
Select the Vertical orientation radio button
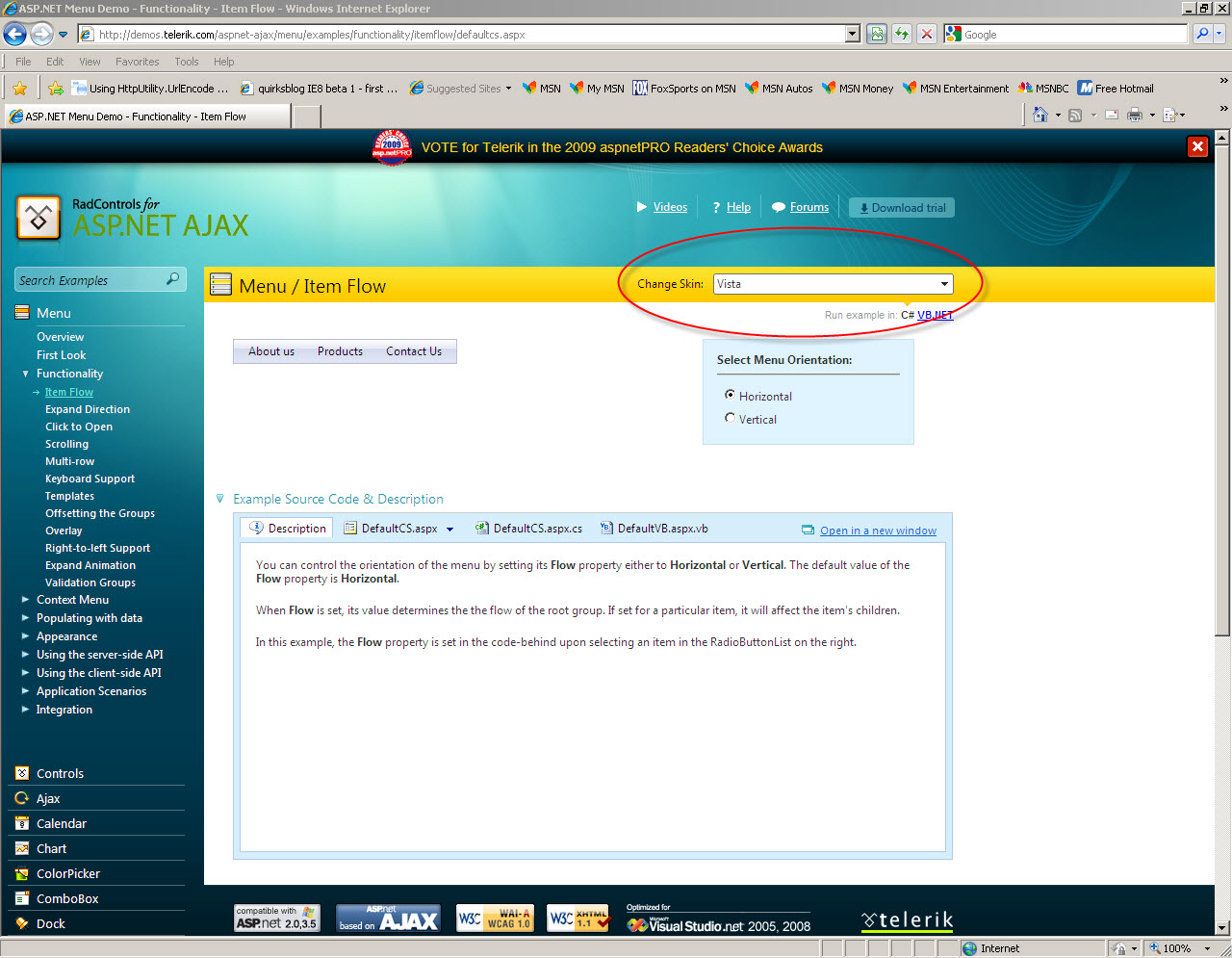click(730, 418)
